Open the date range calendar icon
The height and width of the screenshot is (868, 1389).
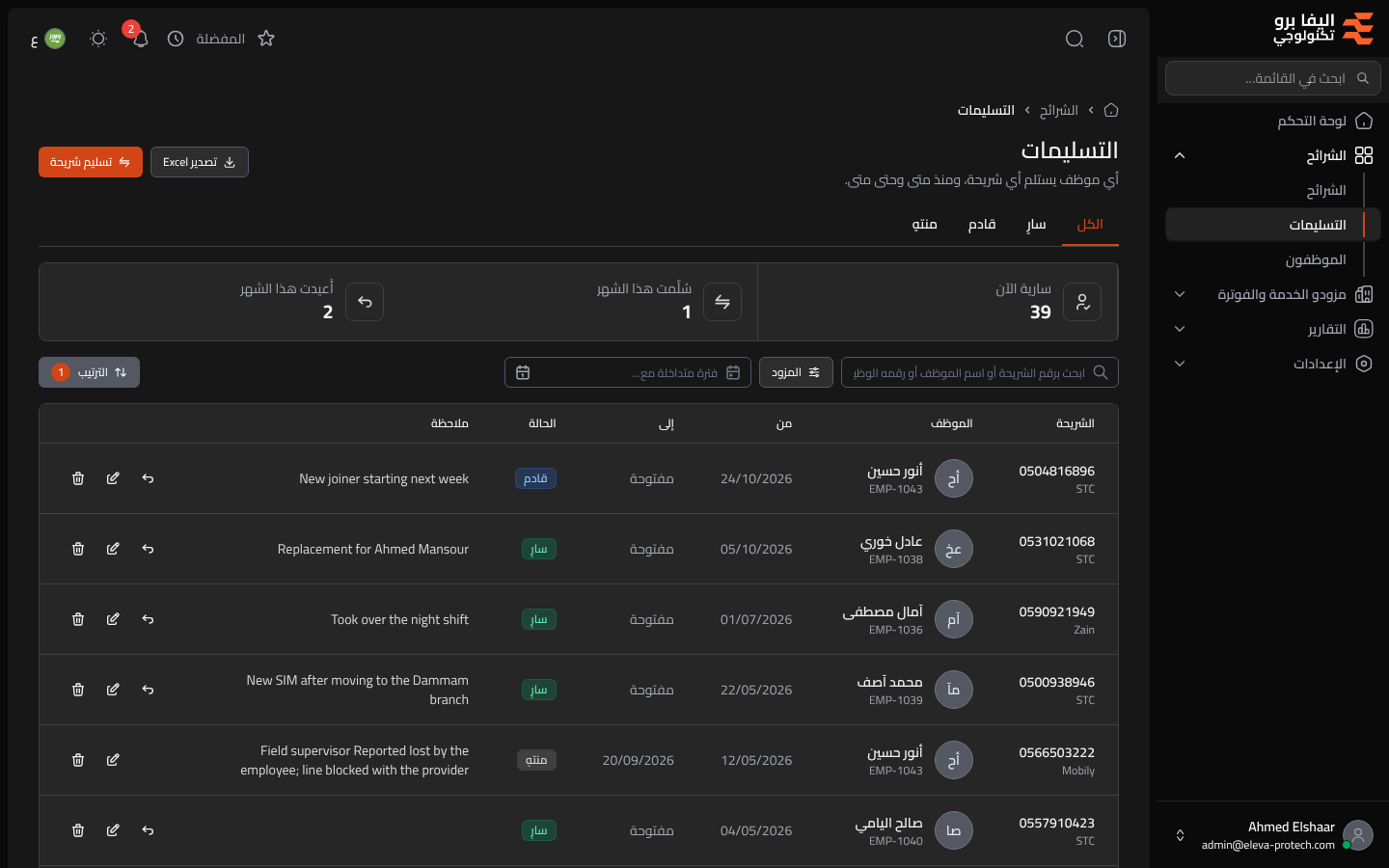point(523,372)
